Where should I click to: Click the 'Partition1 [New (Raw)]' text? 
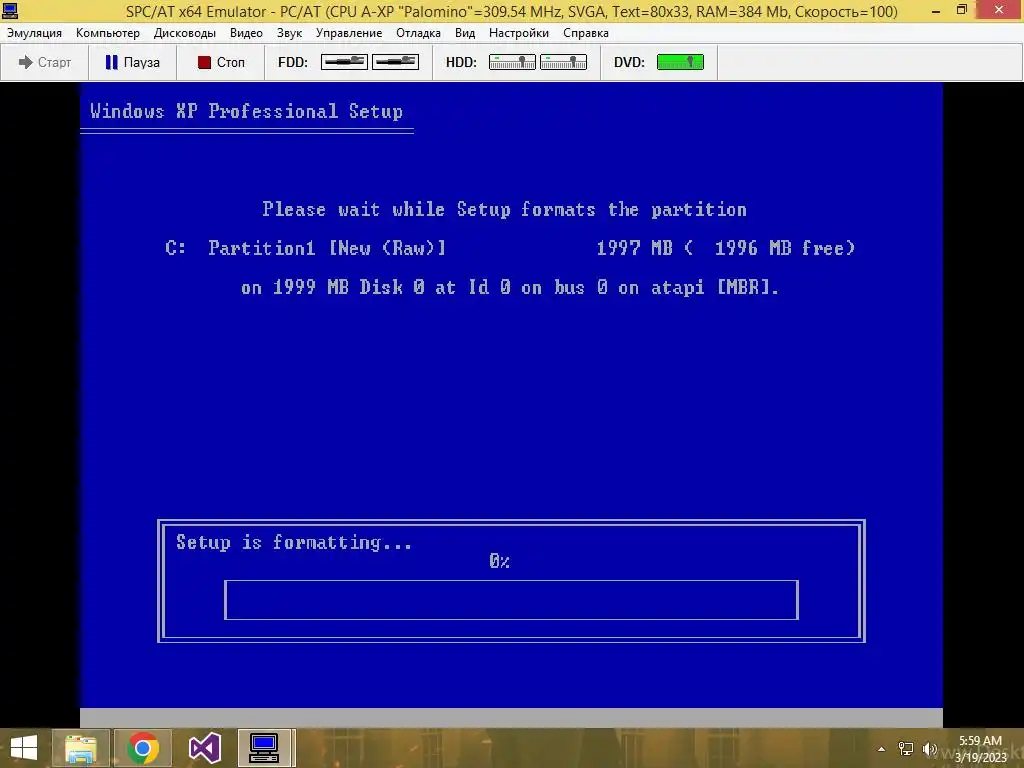(327, 248)
